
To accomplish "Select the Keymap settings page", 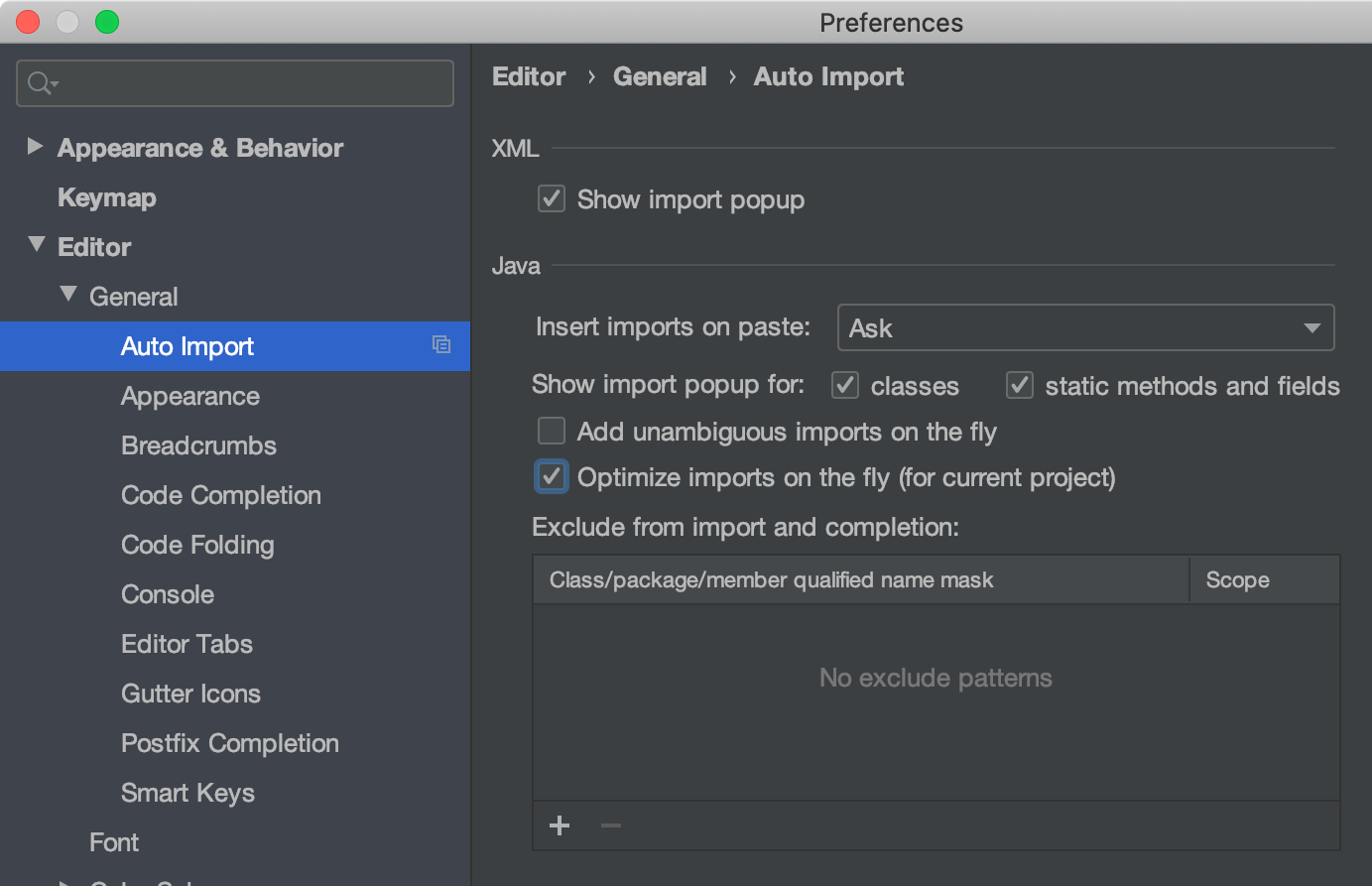I will 106,196.
